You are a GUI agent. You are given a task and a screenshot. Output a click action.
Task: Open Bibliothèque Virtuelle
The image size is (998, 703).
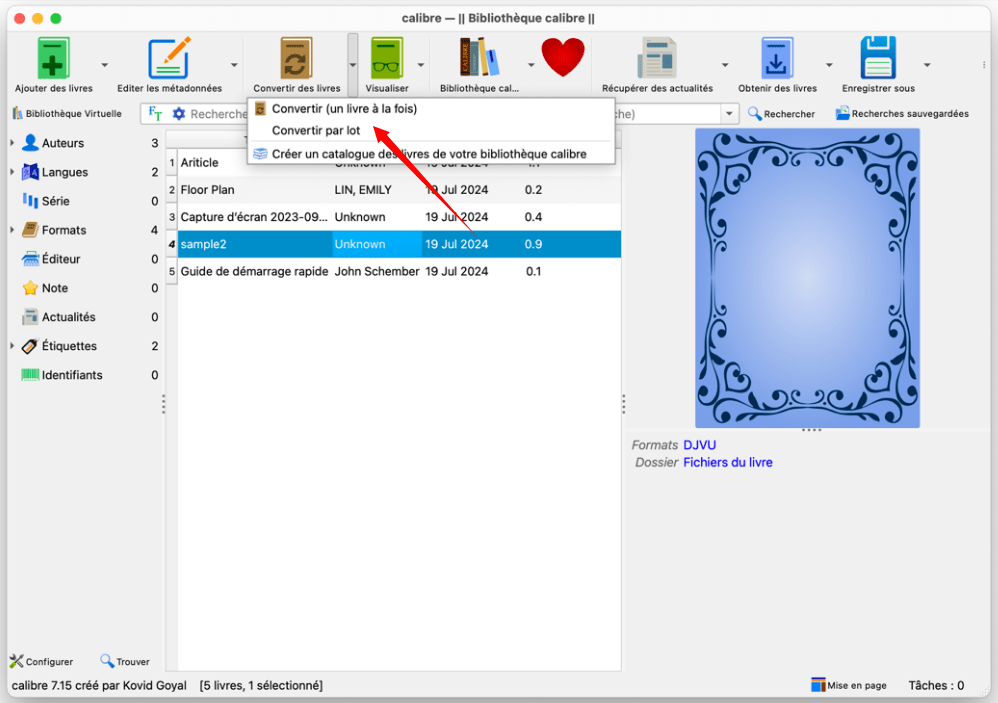click(67, 113)
